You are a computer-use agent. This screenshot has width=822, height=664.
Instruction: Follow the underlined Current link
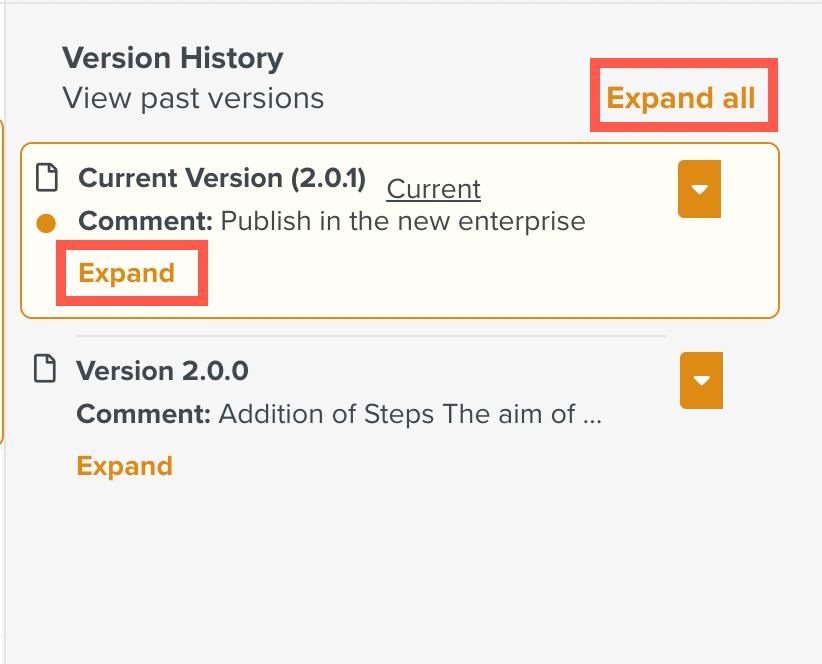click(x=434, y=189)
